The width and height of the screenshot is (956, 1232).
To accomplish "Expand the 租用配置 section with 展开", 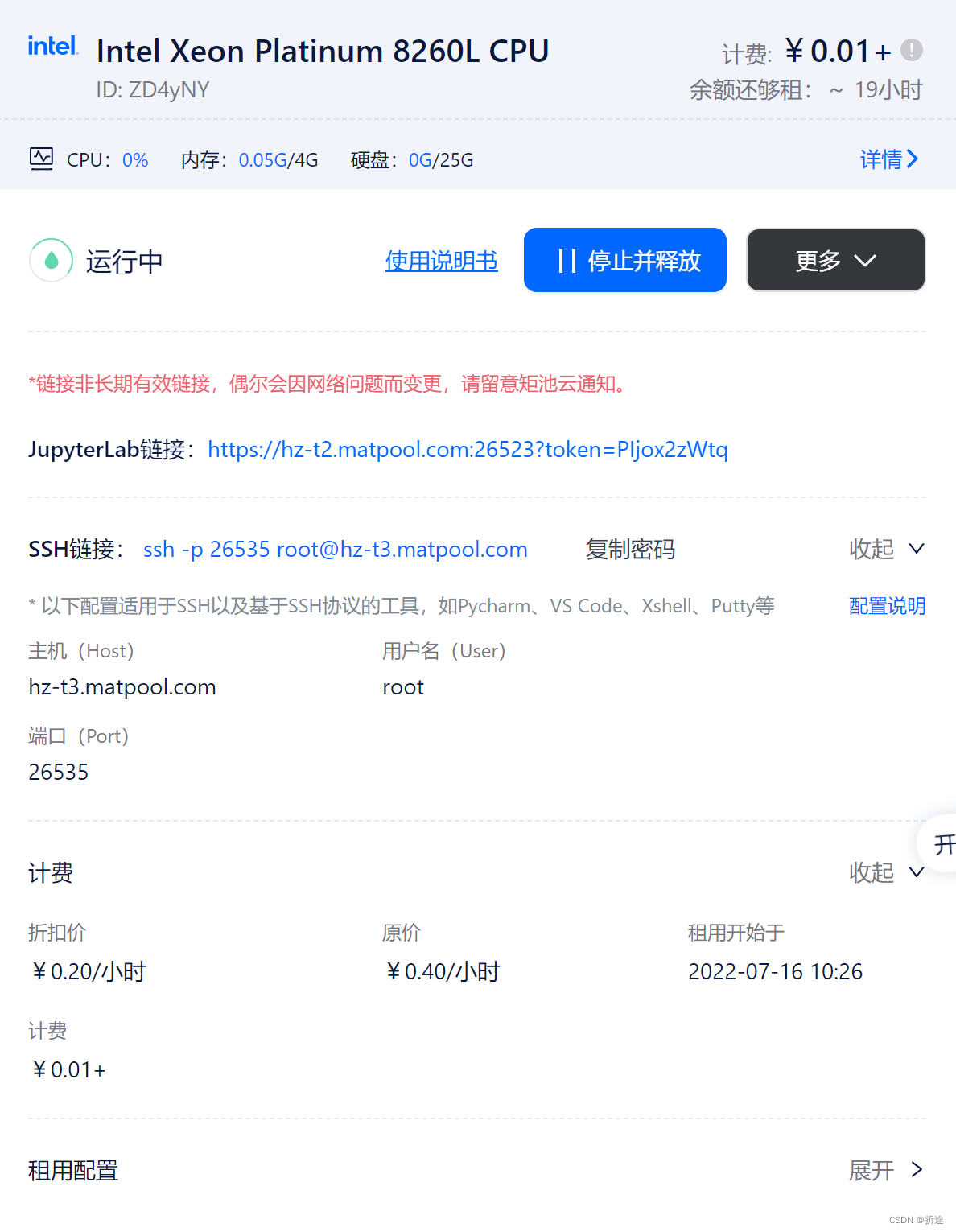I will (x=887, y=1170).
